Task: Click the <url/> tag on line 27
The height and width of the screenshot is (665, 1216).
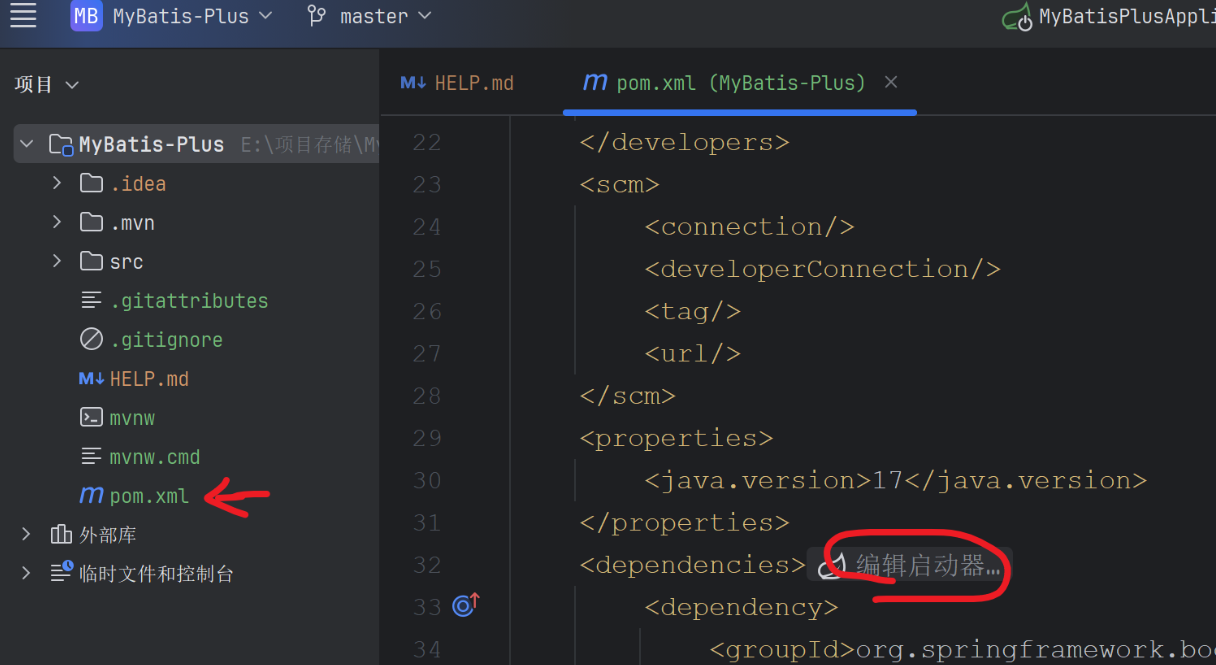Action: point(692,354)
